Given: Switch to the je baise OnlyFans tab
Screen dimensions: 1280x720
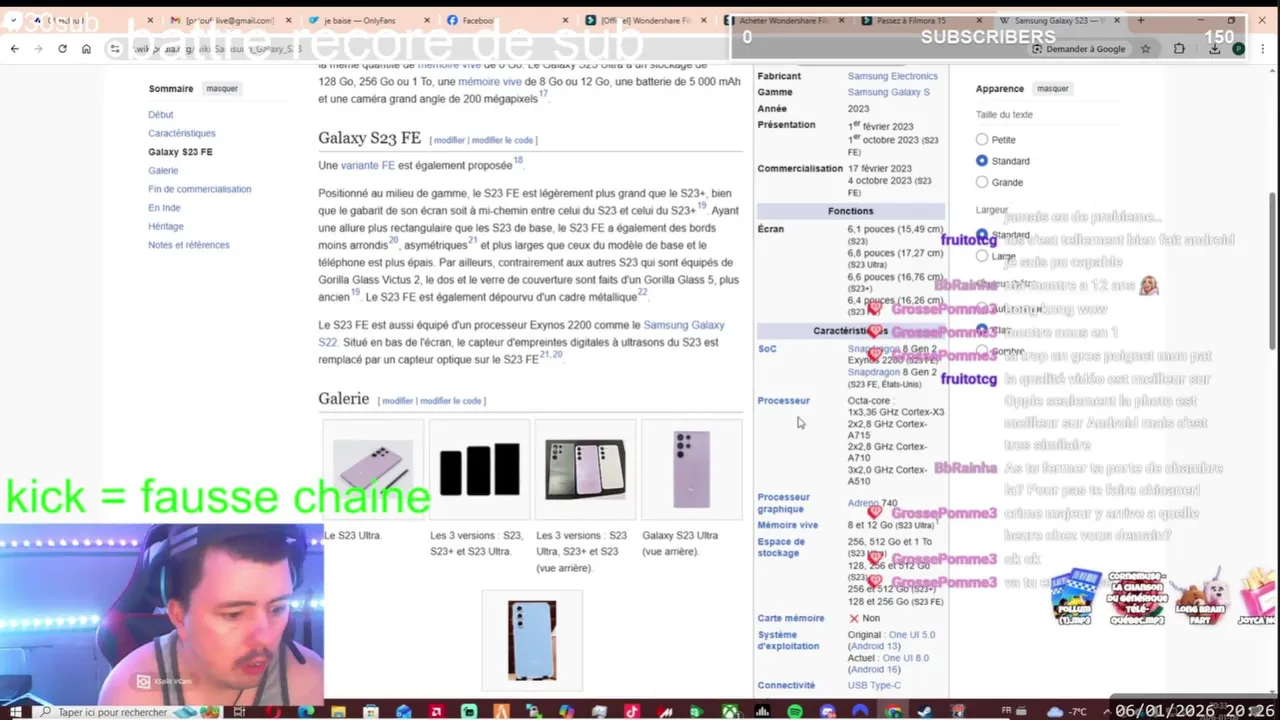Looking at the screenshot, I should (366, 20).
